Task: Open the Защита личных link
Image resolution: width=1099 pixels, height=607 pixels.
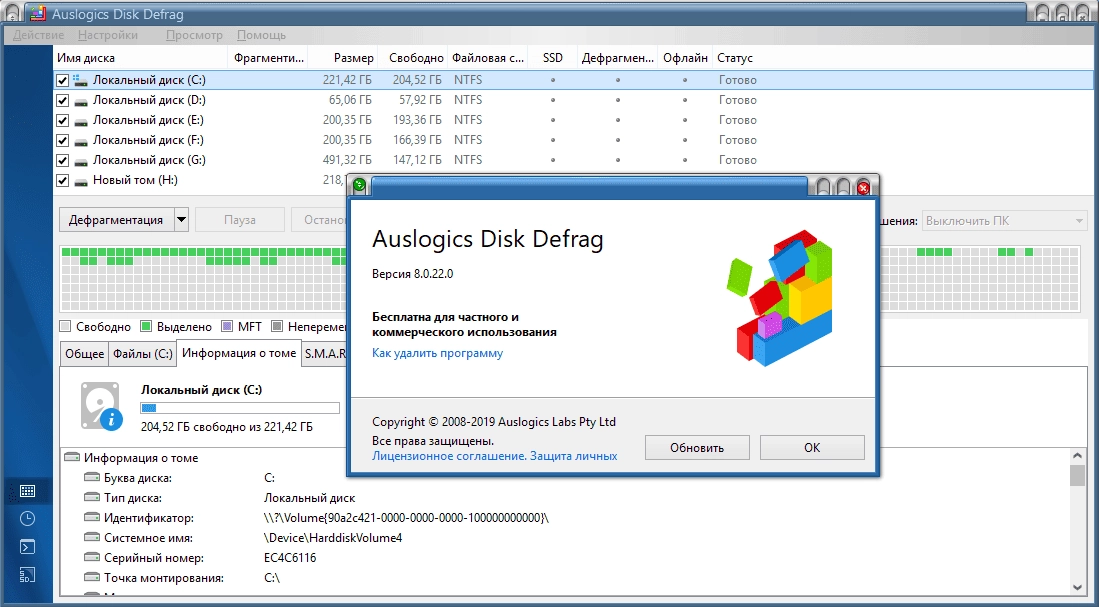Action: coord(573,456)
